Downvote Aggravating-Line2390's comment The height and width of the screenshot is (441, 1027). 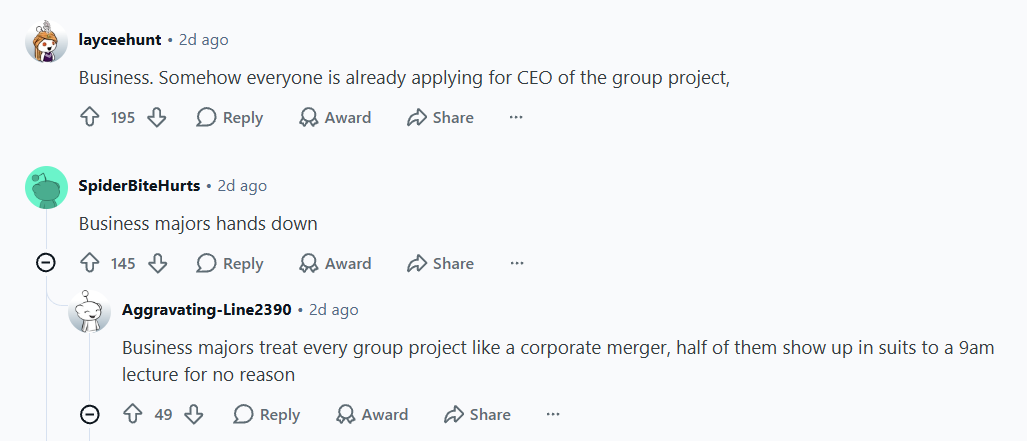point(193,415)
